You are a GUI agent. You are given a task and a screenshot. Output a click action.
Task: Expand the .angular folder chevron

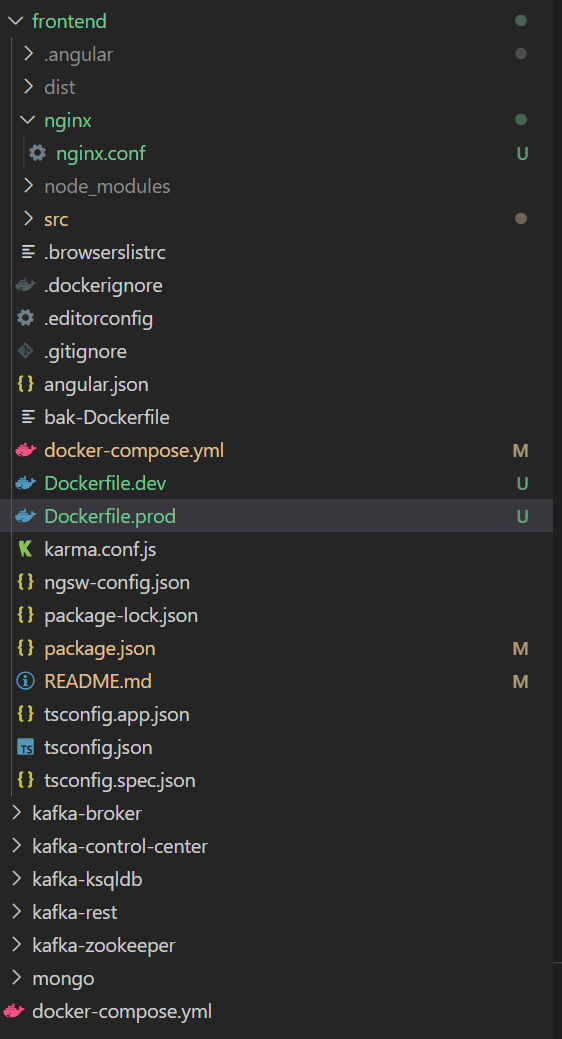tap(28, 54)
